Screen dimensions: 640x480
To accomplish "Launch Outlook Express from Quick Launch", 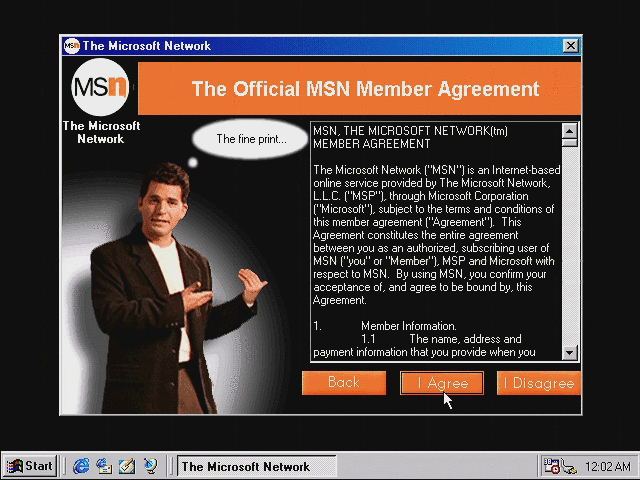I will tap(104, 466).
